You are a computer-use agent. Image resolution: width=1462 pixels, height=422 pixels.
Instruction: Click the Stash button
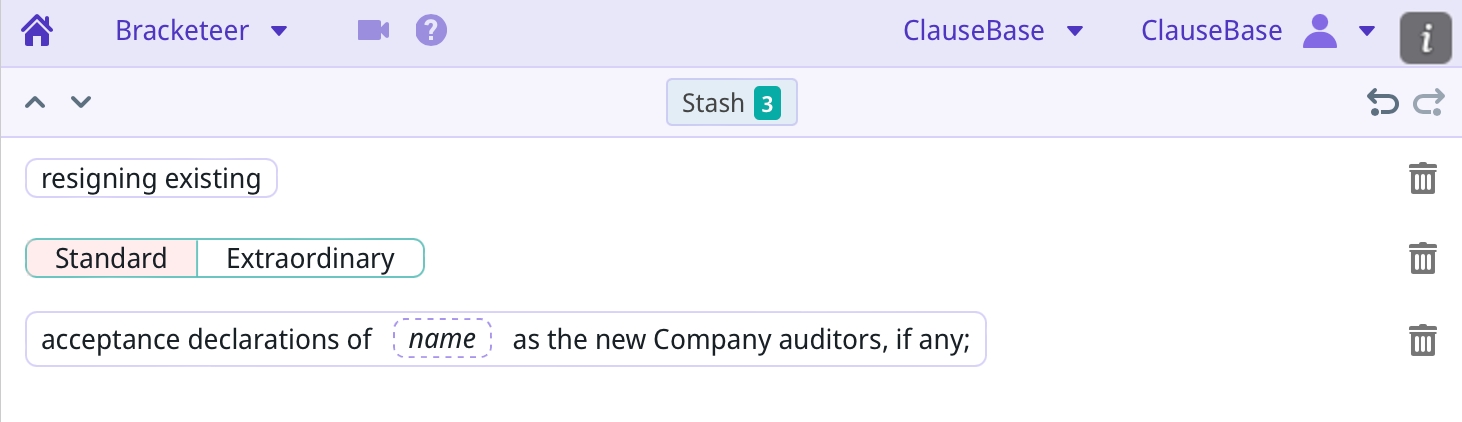click(x=731, y=103)
